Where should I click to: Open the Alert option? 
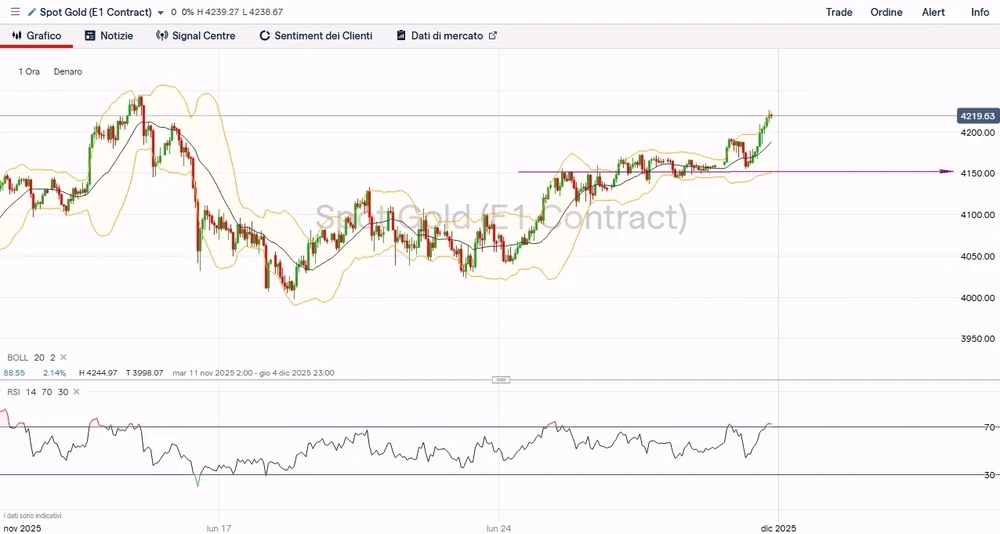[933, 12]
